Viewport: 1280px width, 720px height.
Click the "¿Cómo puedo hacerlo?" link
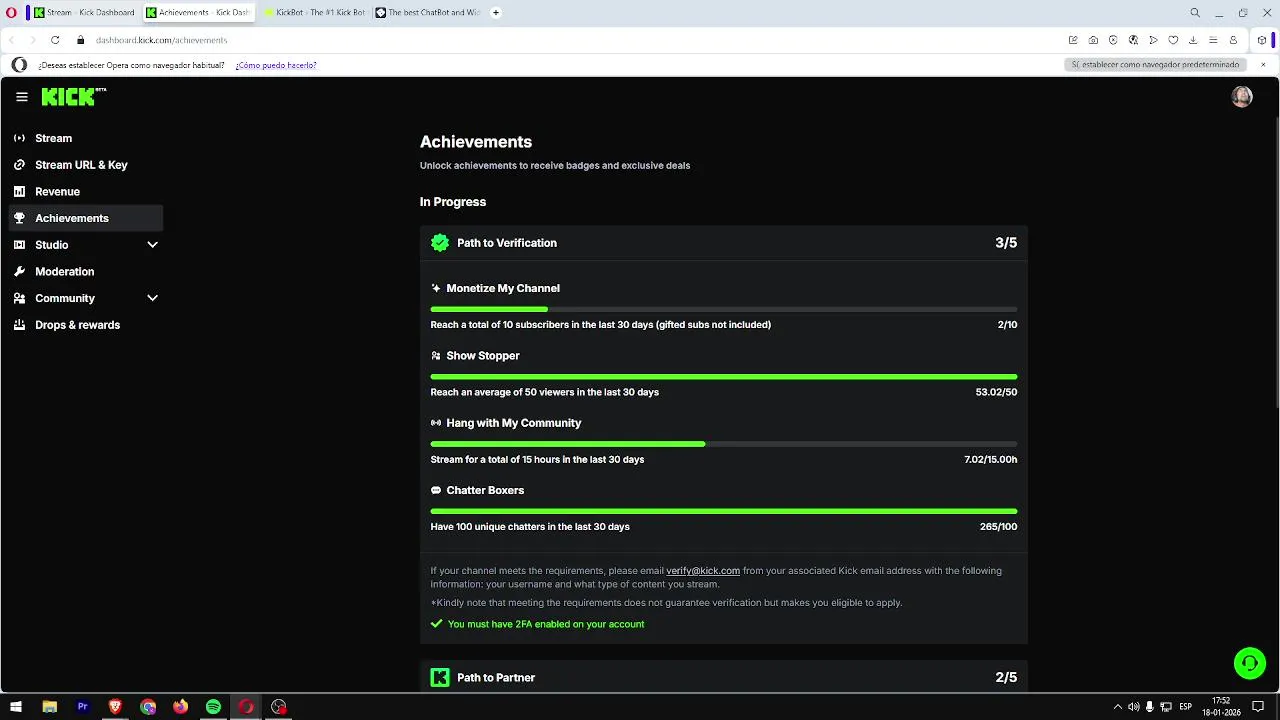pyautogui.click(x=276, y=65)
